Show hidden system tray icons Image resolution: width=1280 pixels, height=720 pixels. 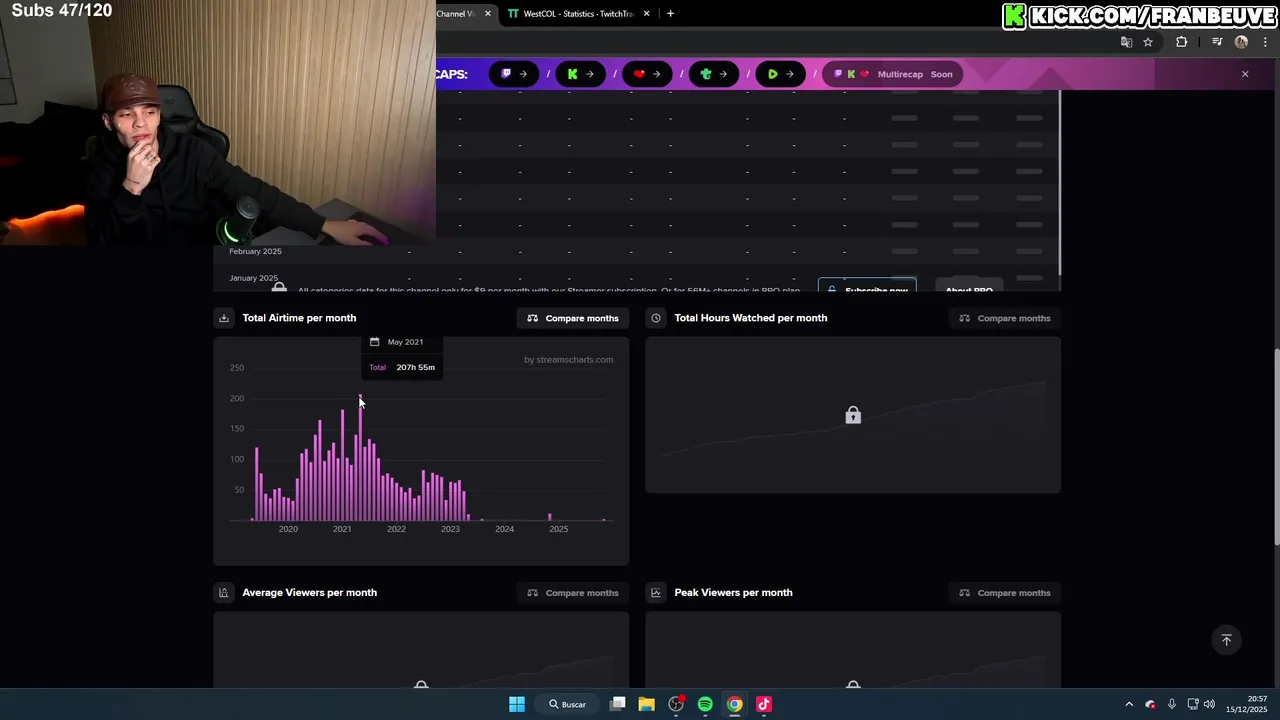click(x=1129, y=704)
